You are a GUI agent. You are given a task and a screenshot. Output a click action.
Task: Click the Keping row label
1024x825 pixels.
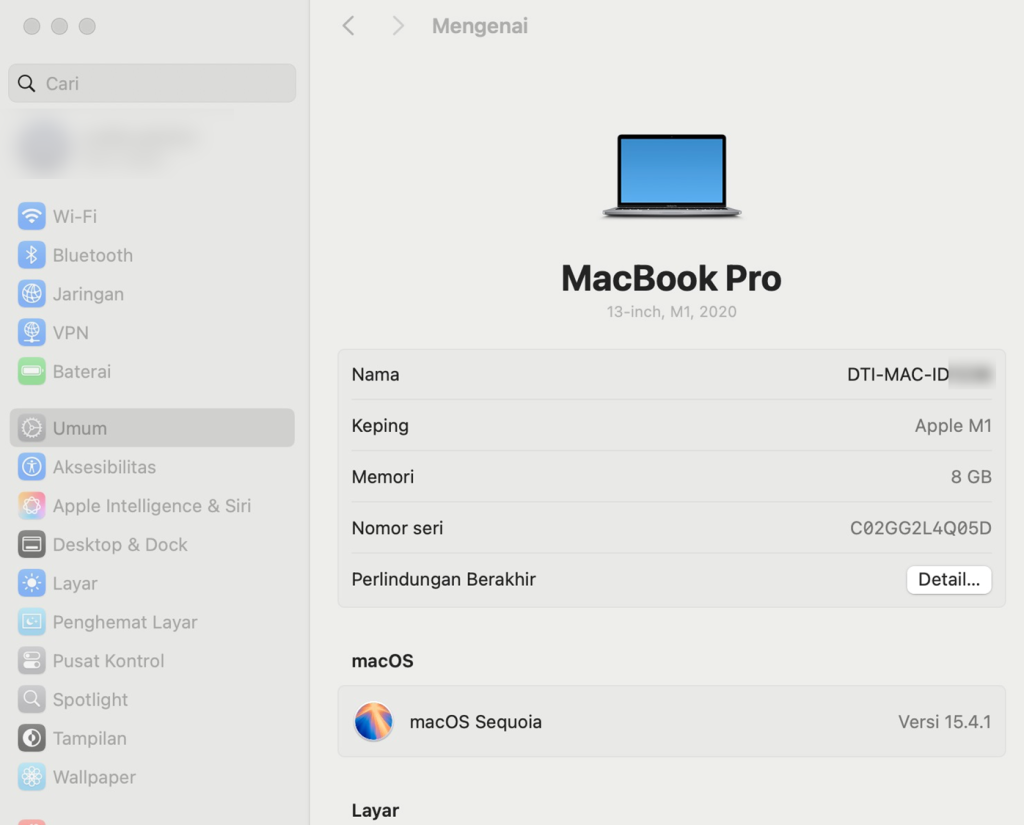coord(380,426)
